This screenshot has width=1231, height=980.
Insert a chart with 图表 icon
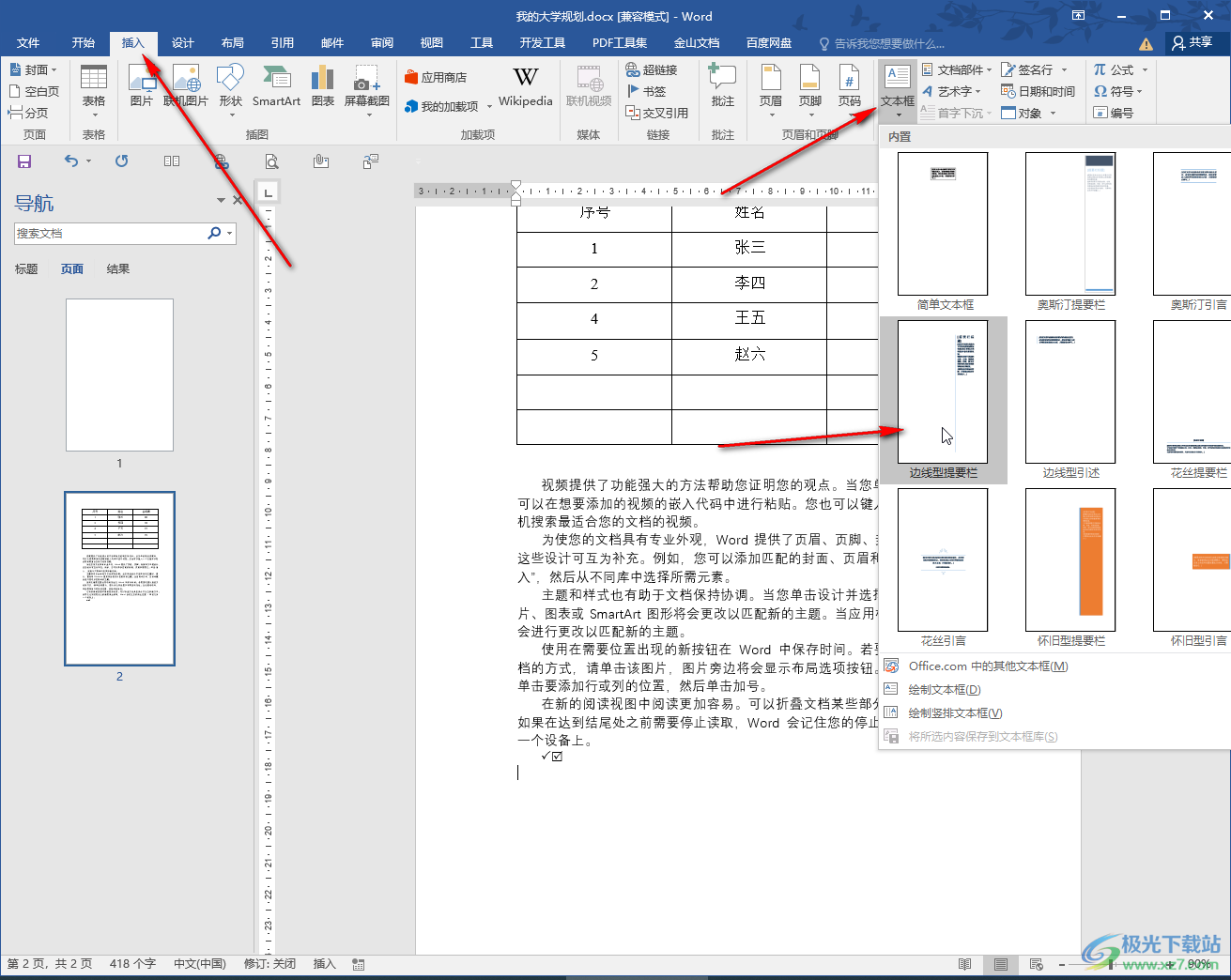pos(322,86)
